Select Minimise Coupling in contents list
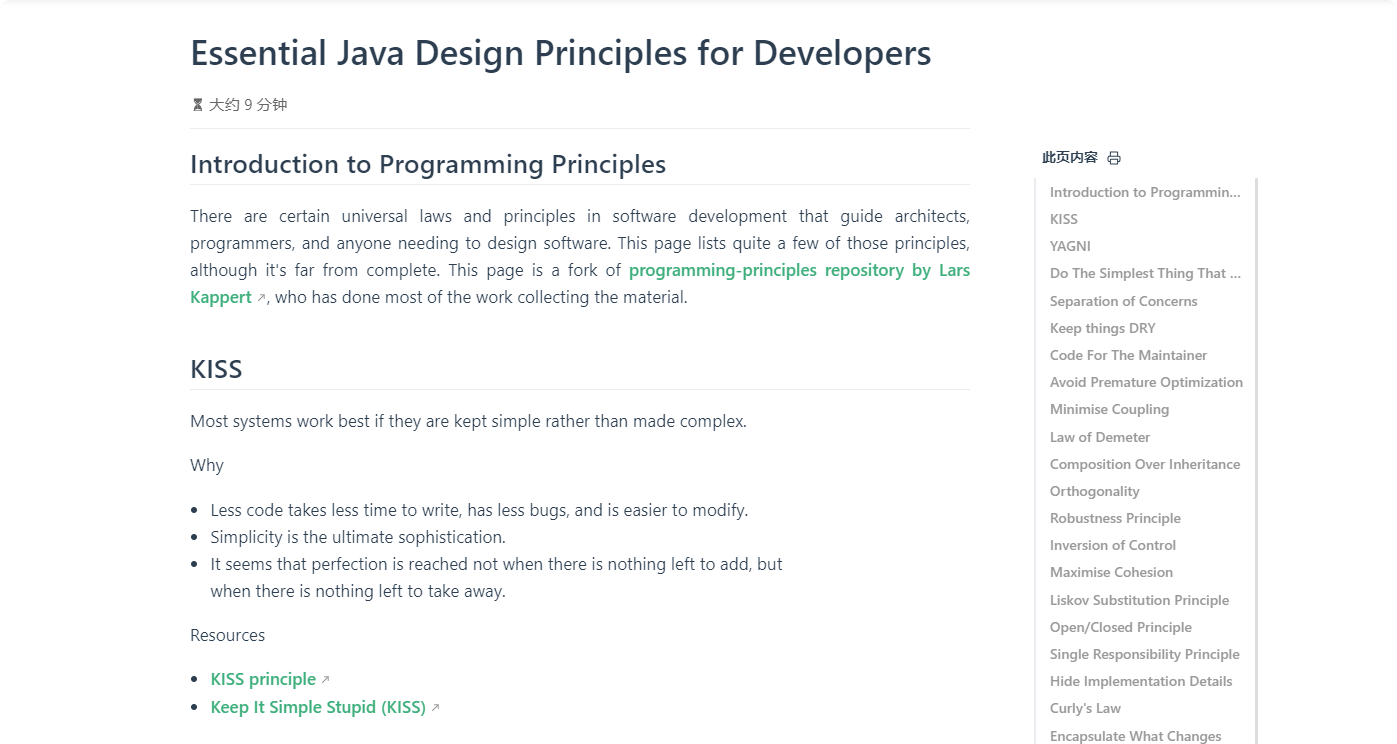 point(1109,409)
